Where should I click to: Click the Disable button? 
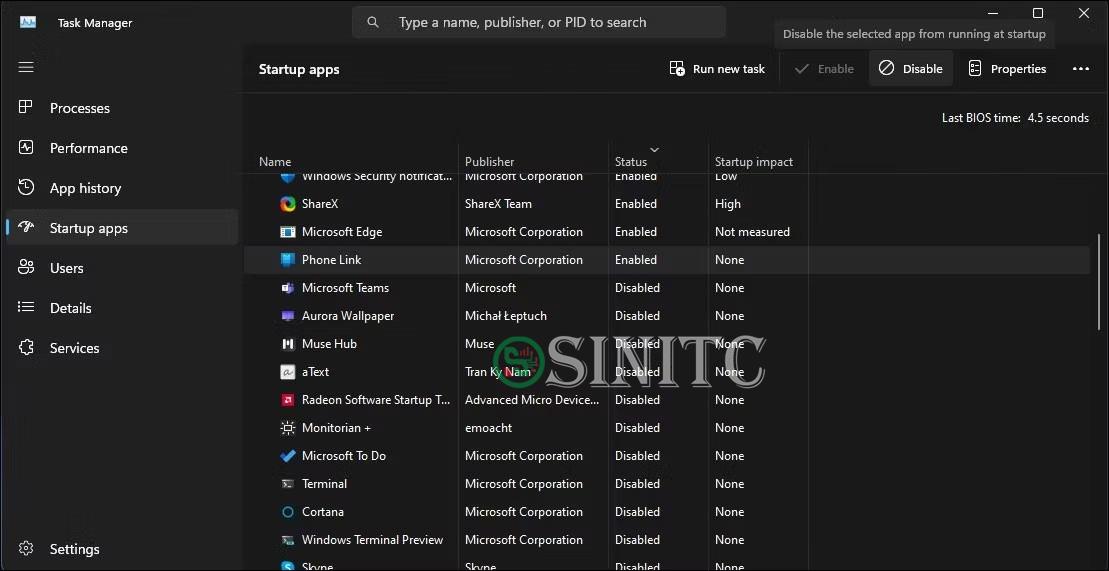coord(911,69)
